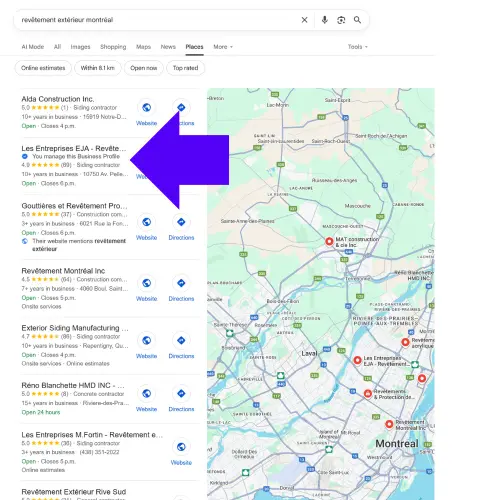Select MAT construction & cie Inc map pin

click(329, 241)
